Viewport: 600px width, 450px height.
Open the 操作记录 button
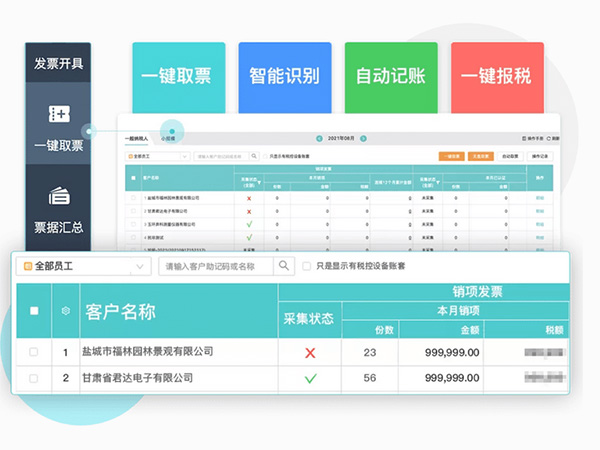pyautogui.click(x=540, y=156)
